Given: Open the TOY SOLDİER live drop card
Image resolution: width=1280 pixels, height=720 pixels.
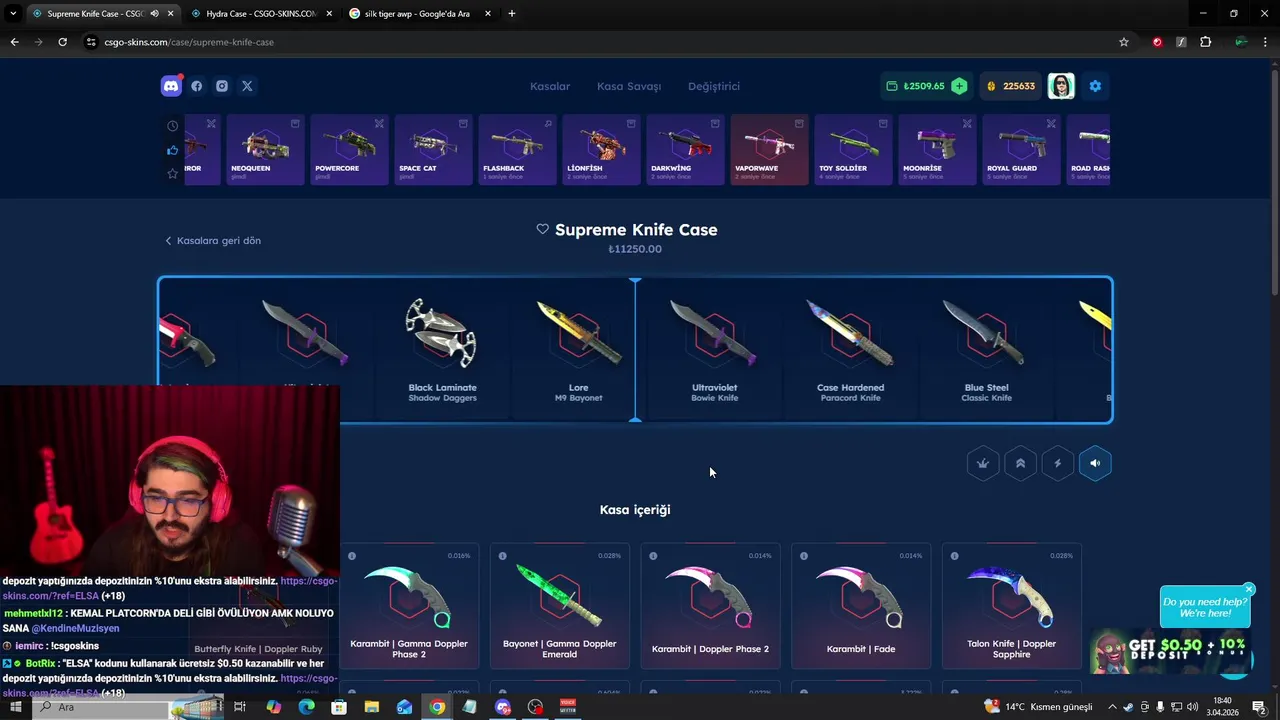Looking at the screenshot, I should (853, 149).
